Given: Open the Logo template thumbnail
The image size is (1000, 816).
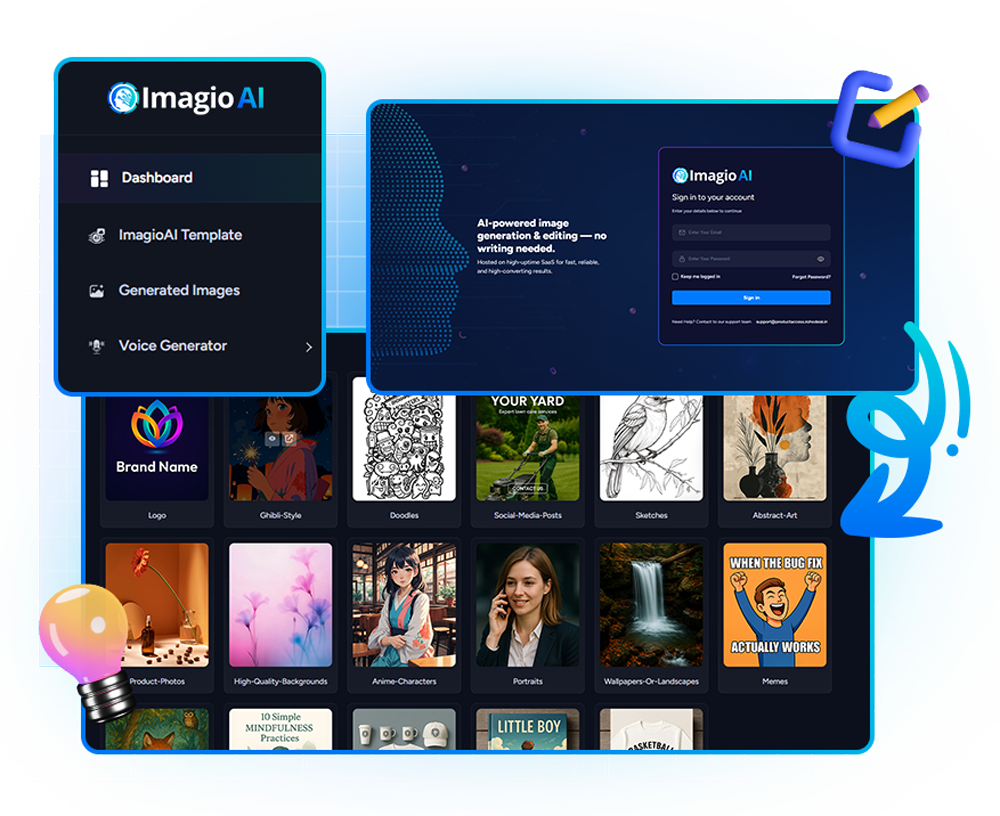Looking at the screenshot, I should (157, 448).
